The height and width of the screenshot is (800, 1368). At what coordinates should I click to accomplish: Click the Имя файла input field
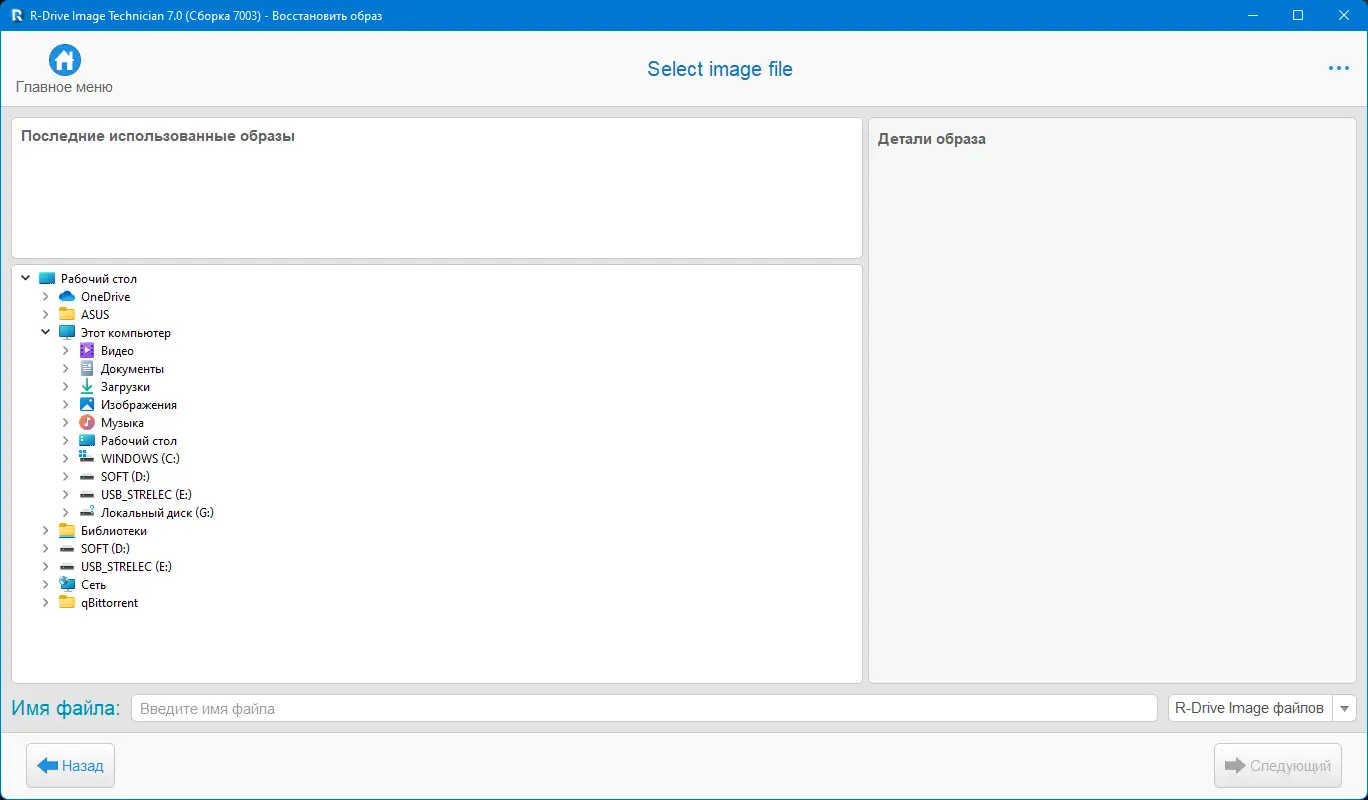(x=644, y=708)
